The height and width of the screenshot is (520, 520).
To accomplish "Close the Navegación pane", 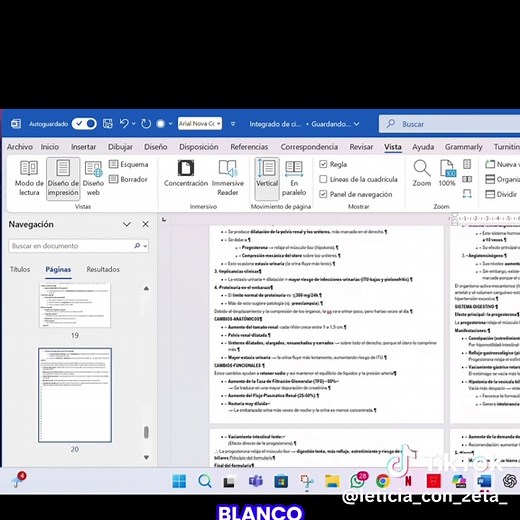I will (x=145, y=224).
